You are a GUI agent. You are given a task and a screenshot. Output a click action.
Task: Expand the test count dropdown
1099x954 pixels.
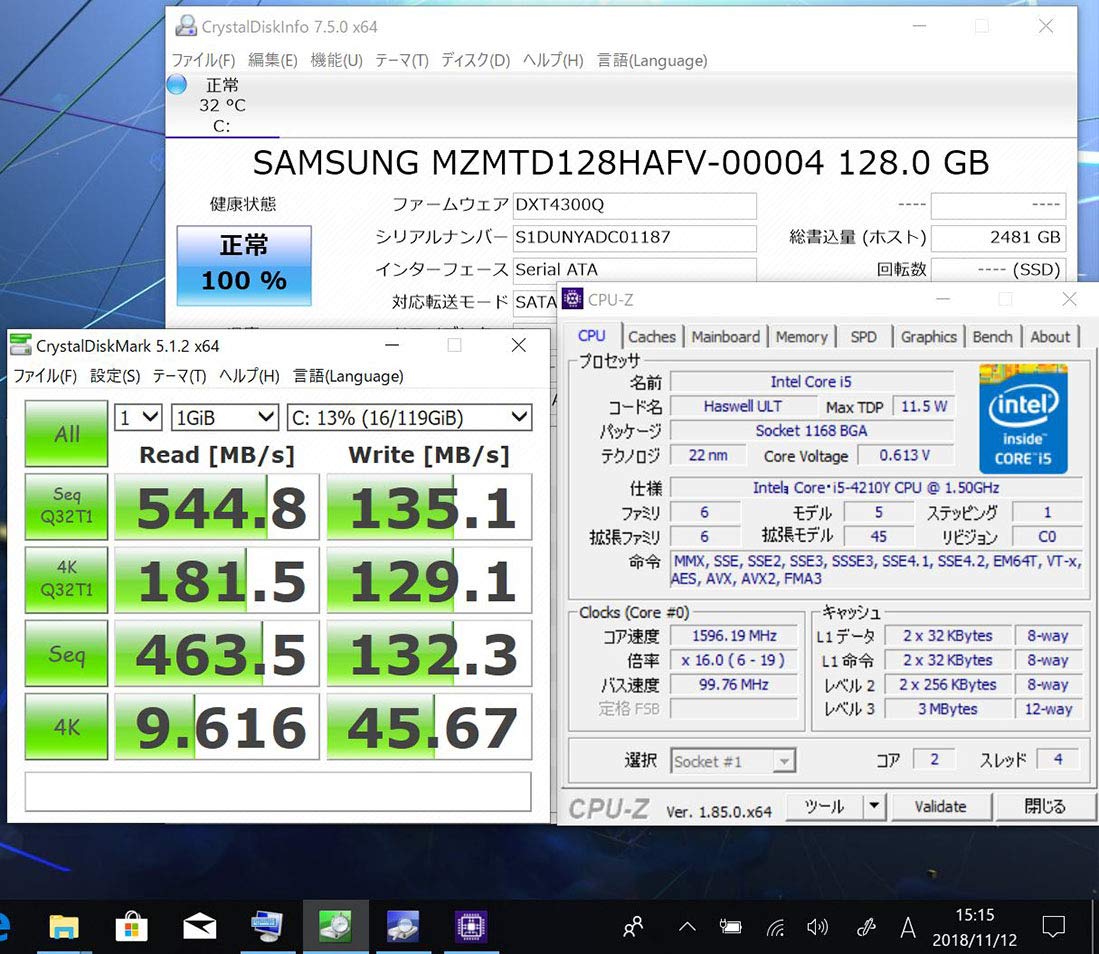tap(138, 417)
